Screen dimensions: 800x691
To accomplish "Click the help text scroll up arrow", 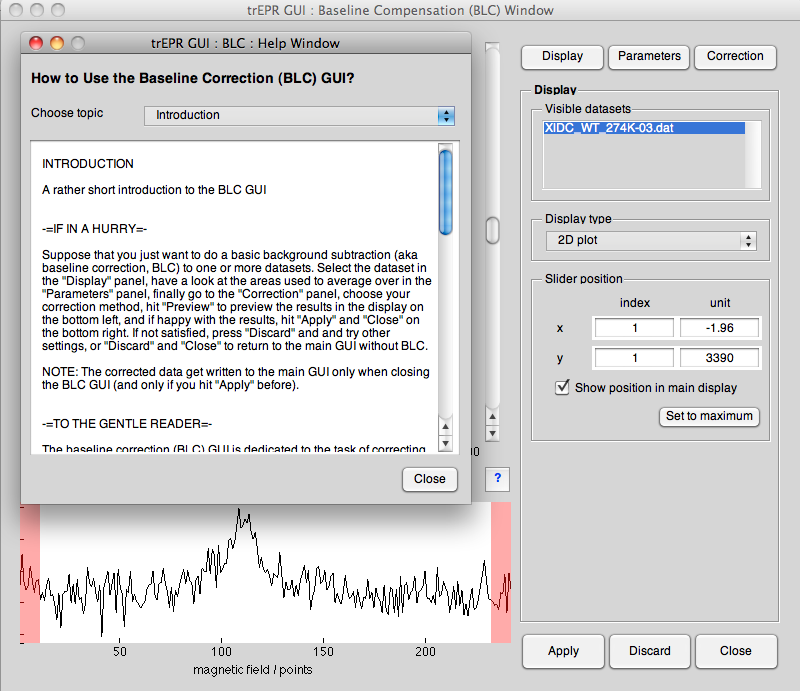I will pos(445,427).
